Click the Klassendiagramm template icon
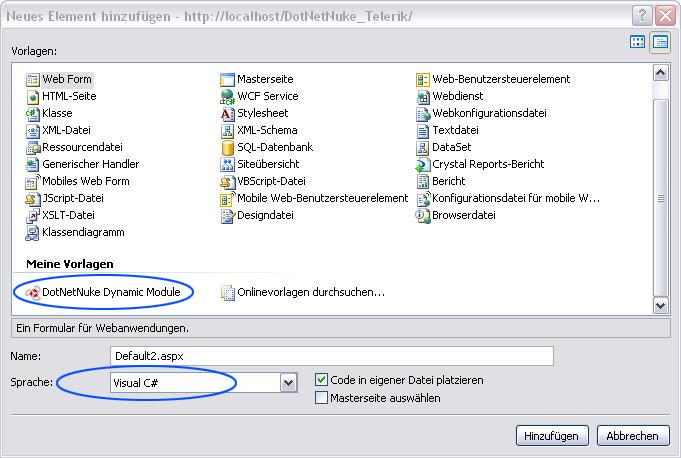The width and height of the screenshot is (681, 458). pyautogui.click(x=32, y=232)
